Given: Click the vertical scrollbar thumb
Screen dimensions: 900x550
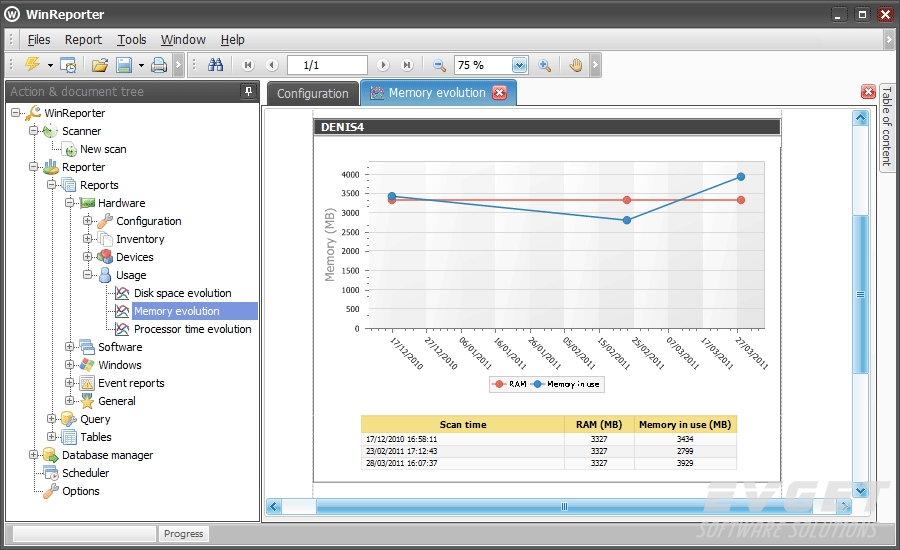Looking at the screenshot, I should (860, 294).
